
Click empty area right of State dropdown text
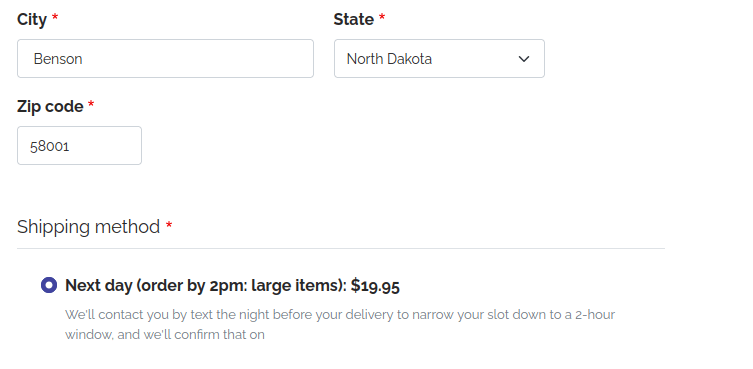pyautogui.click(x=473, y=59)
